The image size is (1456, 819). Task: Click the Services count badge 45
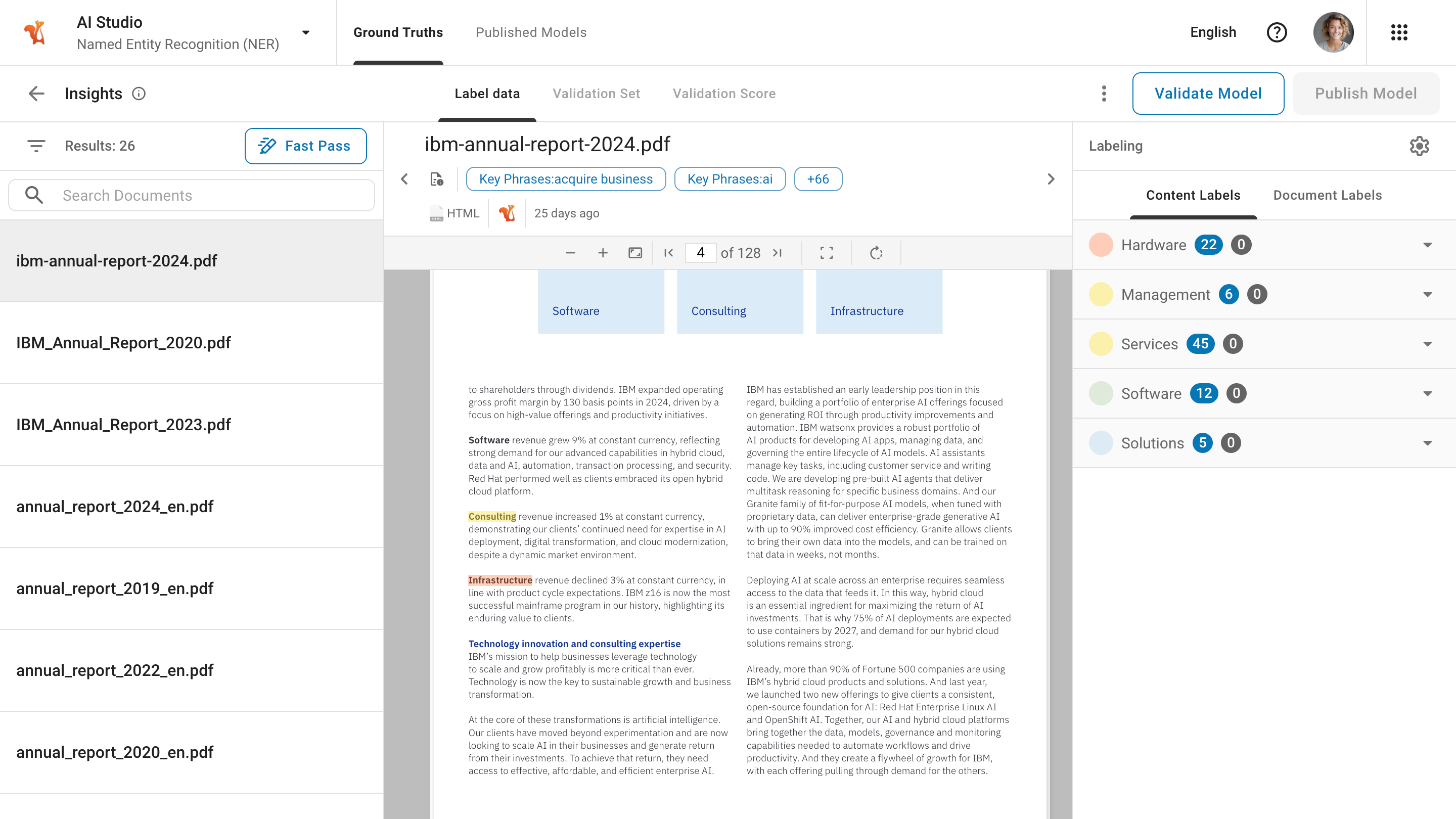point(1200,344)
